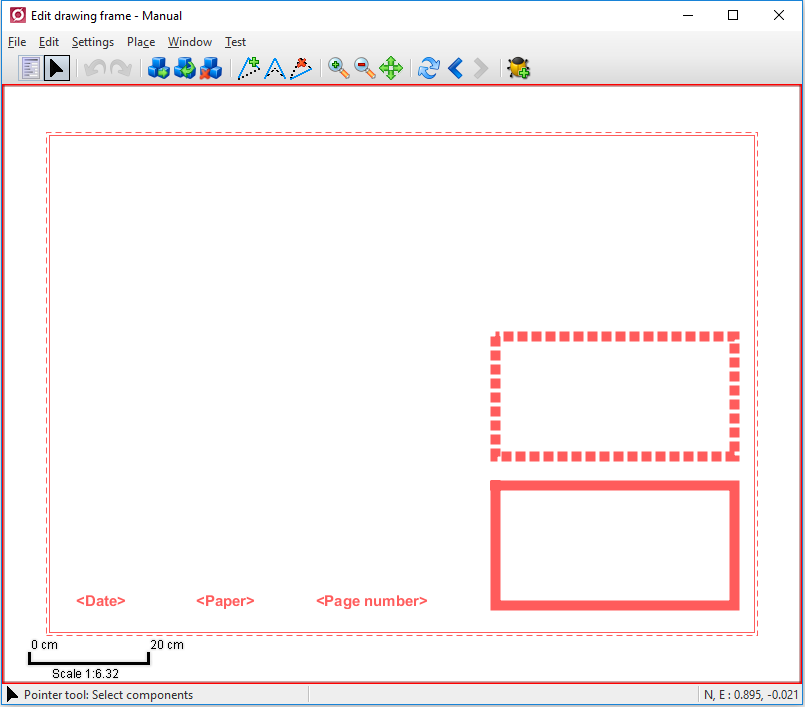
Task: Click the bug report icon with green plus
Action: click(x=519, y=68)
